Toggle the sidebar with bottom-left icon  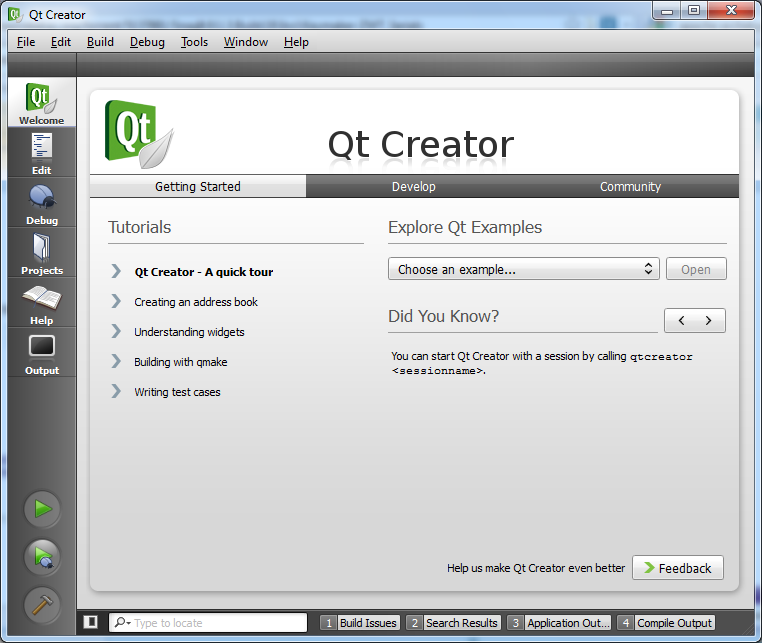click(x=91, y=622)
